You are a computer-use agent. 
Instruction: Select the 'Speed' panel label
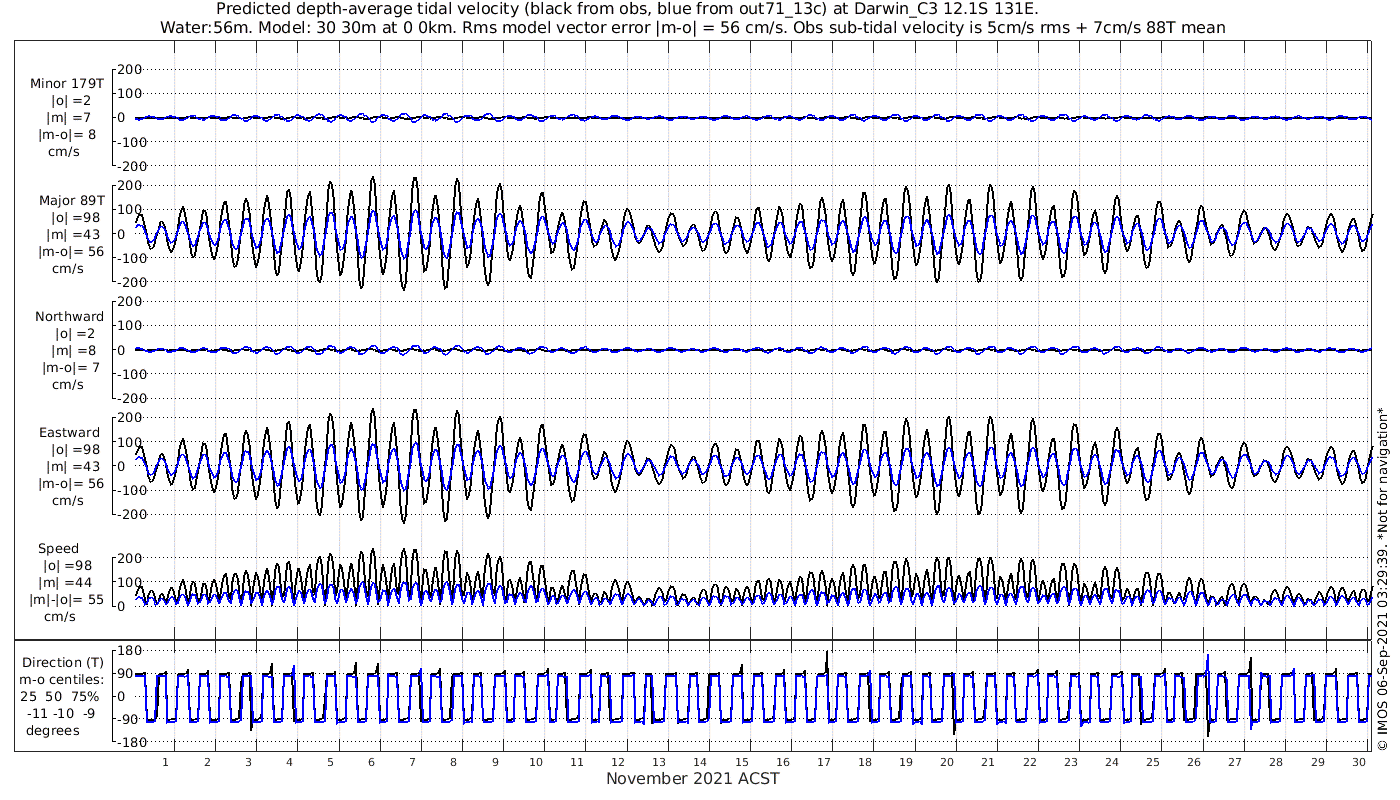59,548
